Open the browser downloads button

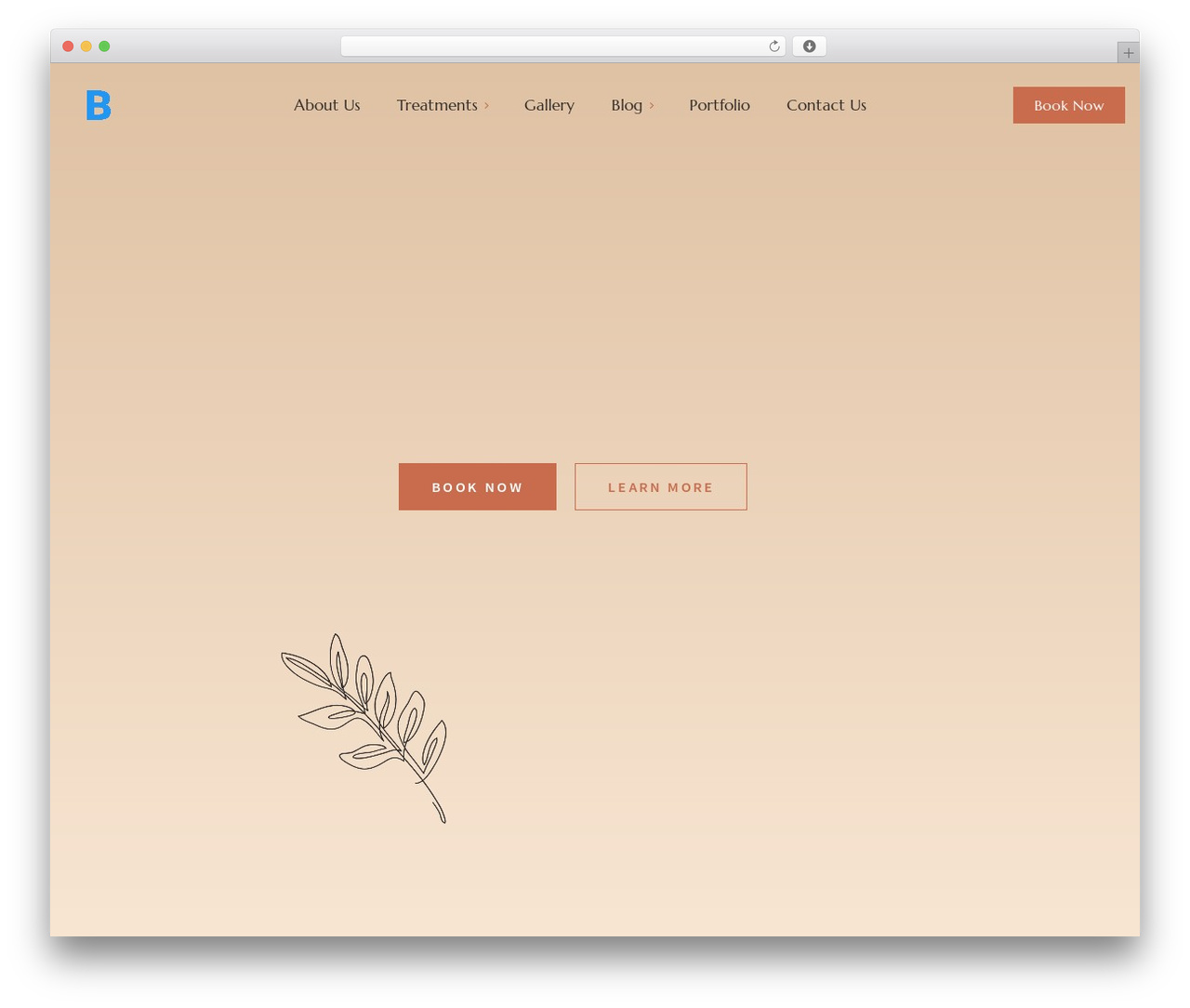809,46
